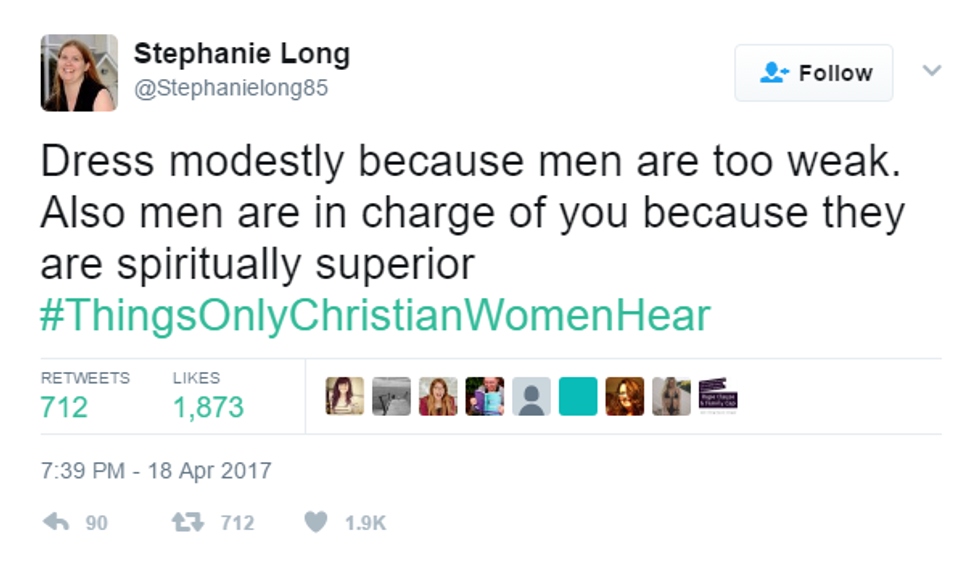Click the 7:39 PM - 18 Apr 2017 timestamp
980x568 pixels.
[x=156, y=470]
